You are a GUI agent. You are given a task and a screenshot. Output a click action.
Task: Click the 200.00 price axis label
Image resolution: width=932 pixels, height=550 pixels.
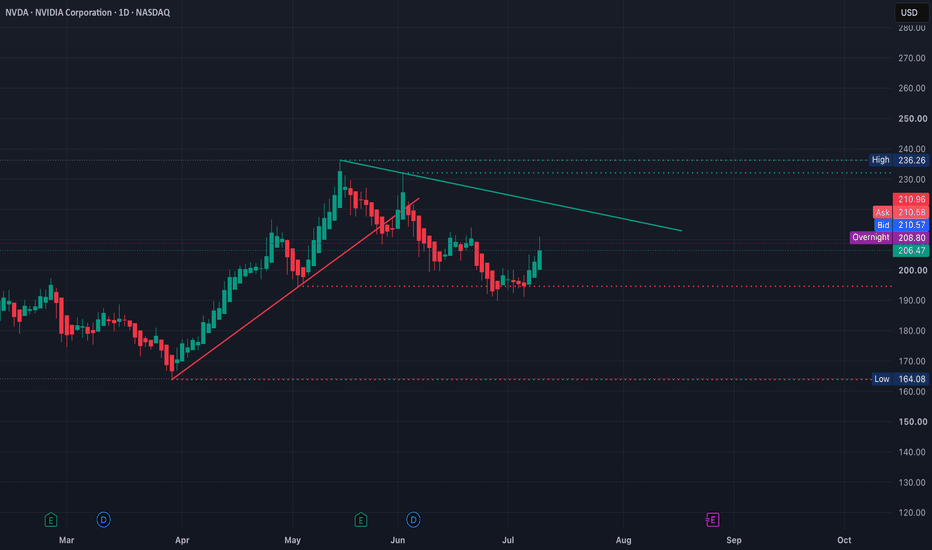912,270
